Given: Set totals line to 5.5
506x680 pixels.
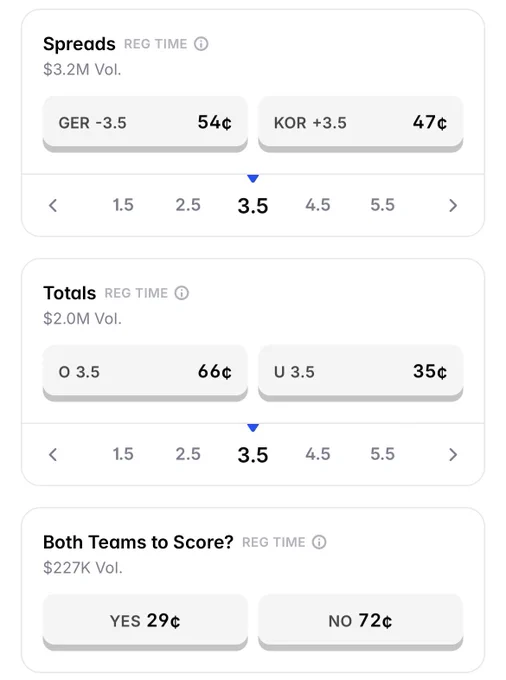Looking at the screenshot, I should pyautogui.click(x=382, y=454).
